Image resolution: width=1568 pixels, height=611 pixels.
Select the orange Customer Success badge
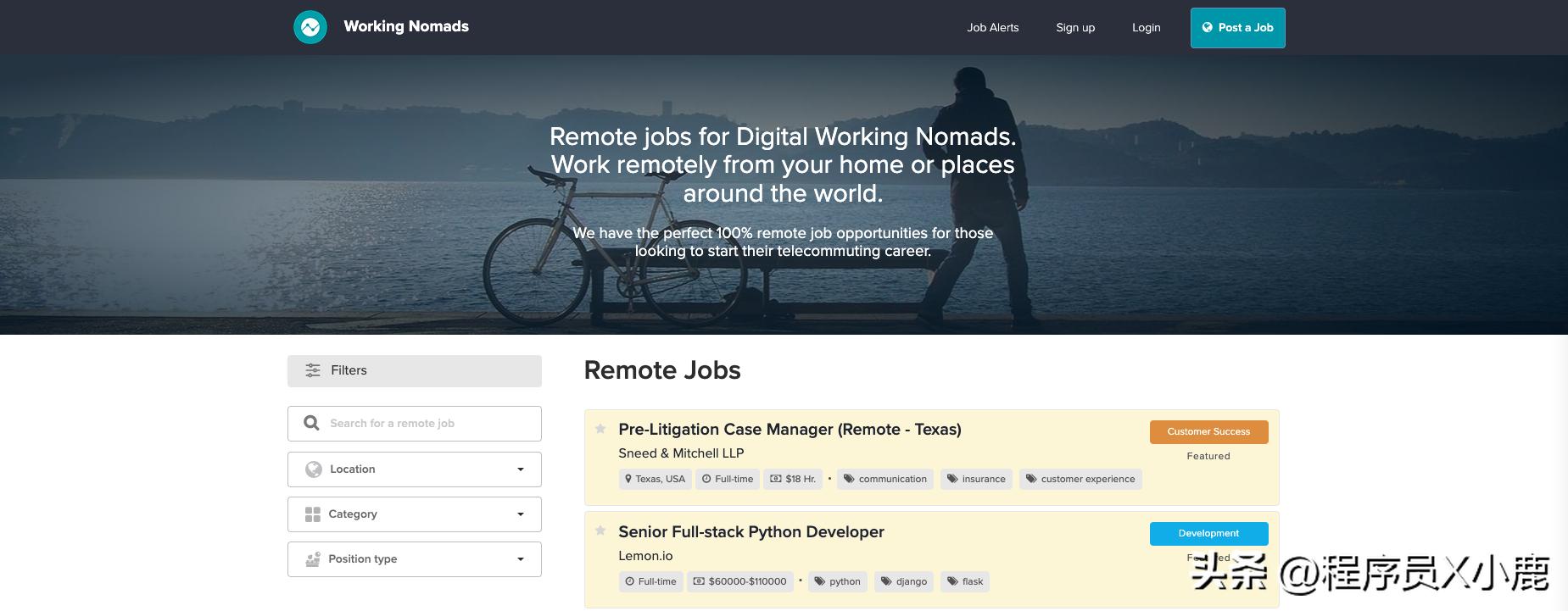1208,431
